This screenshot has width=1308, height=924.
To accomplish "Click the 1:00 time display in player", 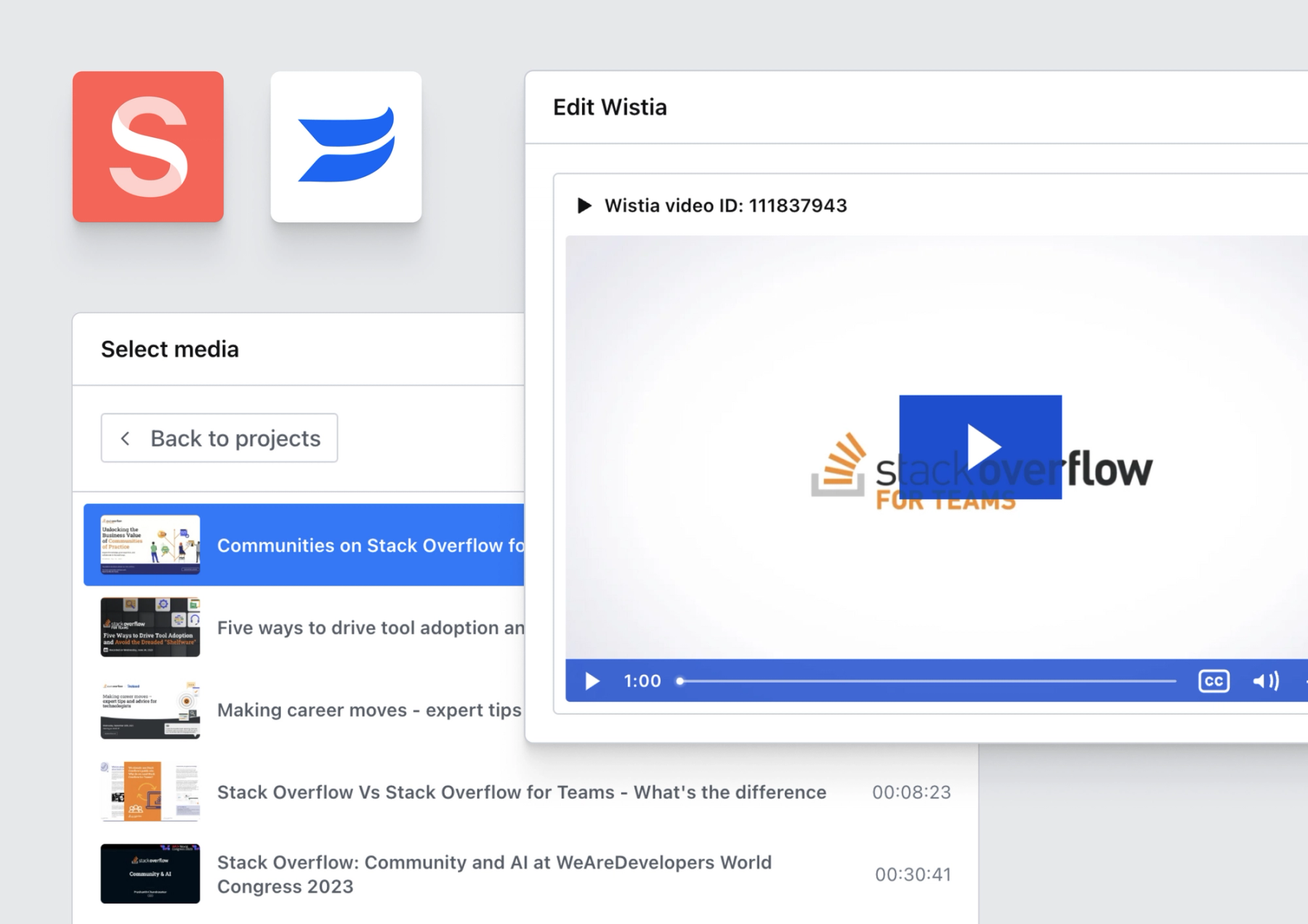I will (642, 681).
